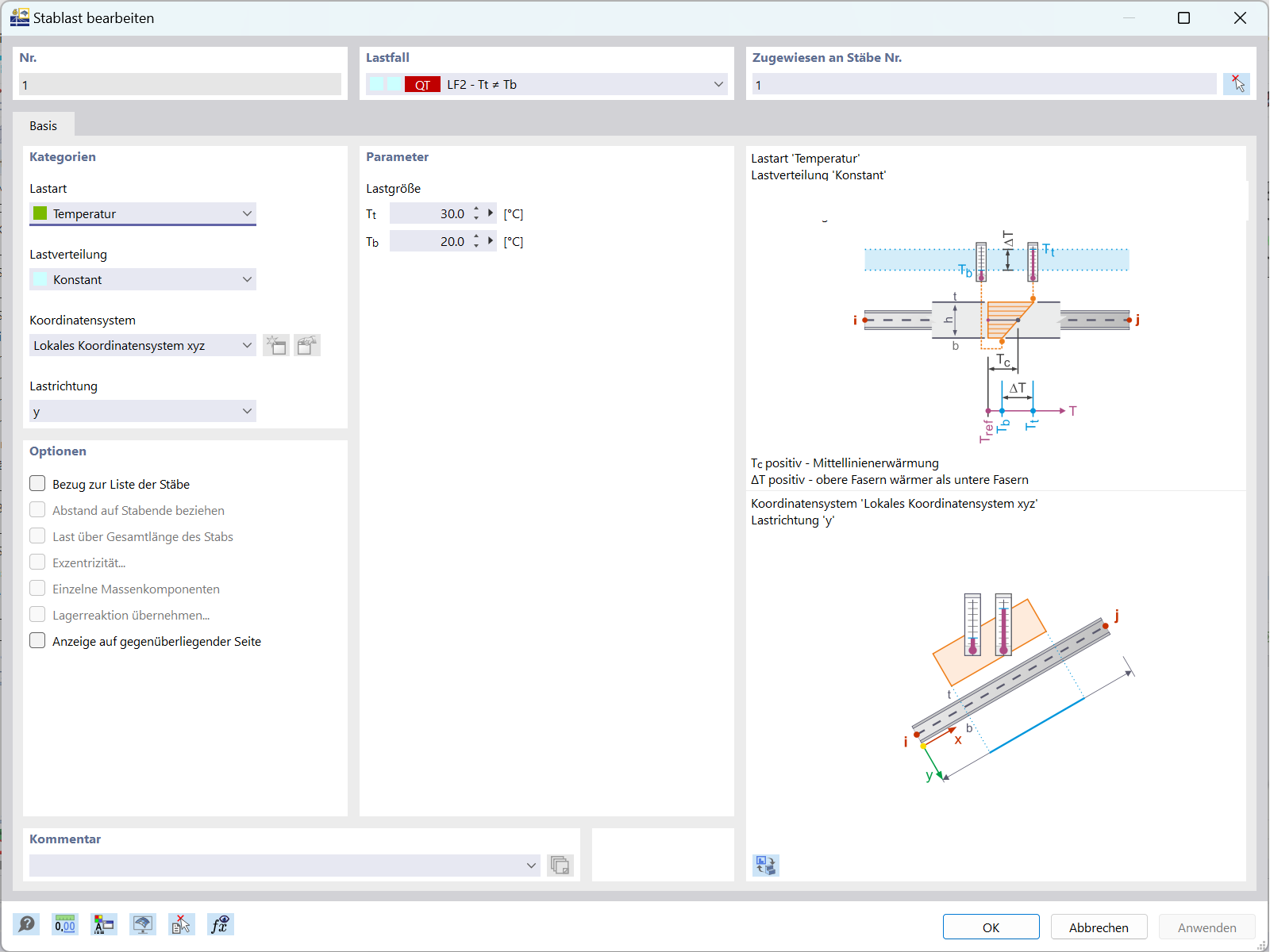1270x952 pixels.
Task: Switch to the Basis tab
Action: tap(44, 125)
